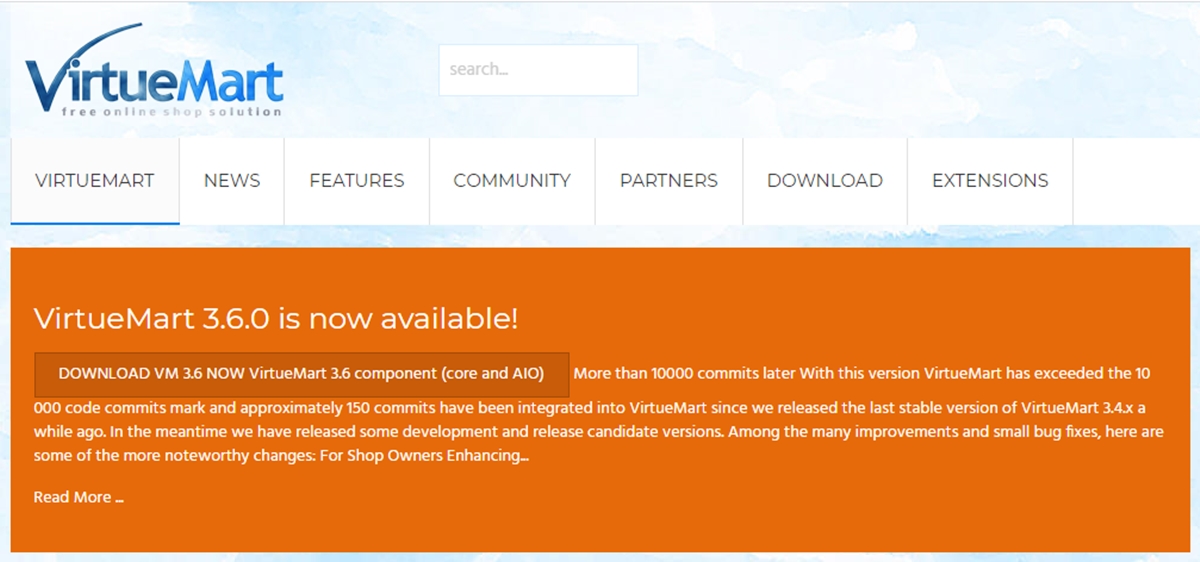1200x562 pixels.
Task: Open the DOWNLOAD menu item
Action: [825, 181]
